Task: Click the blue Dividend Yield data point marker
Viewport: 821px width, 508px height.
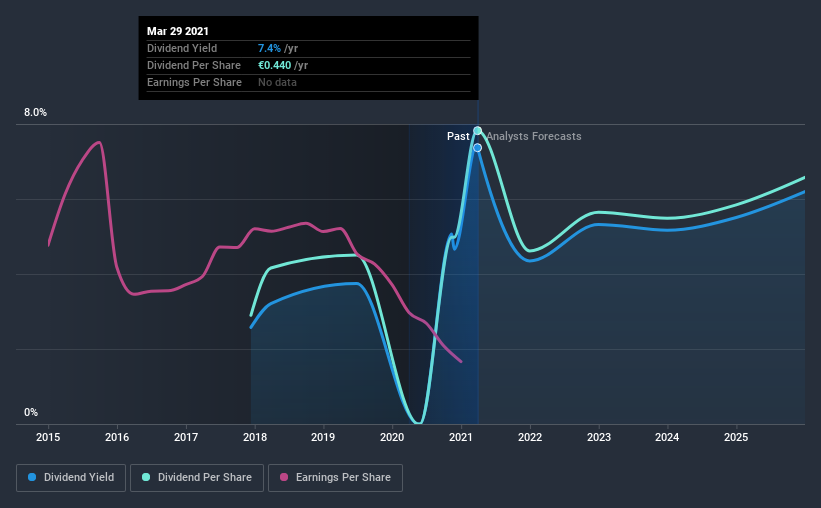Action: tap(478, 148)
